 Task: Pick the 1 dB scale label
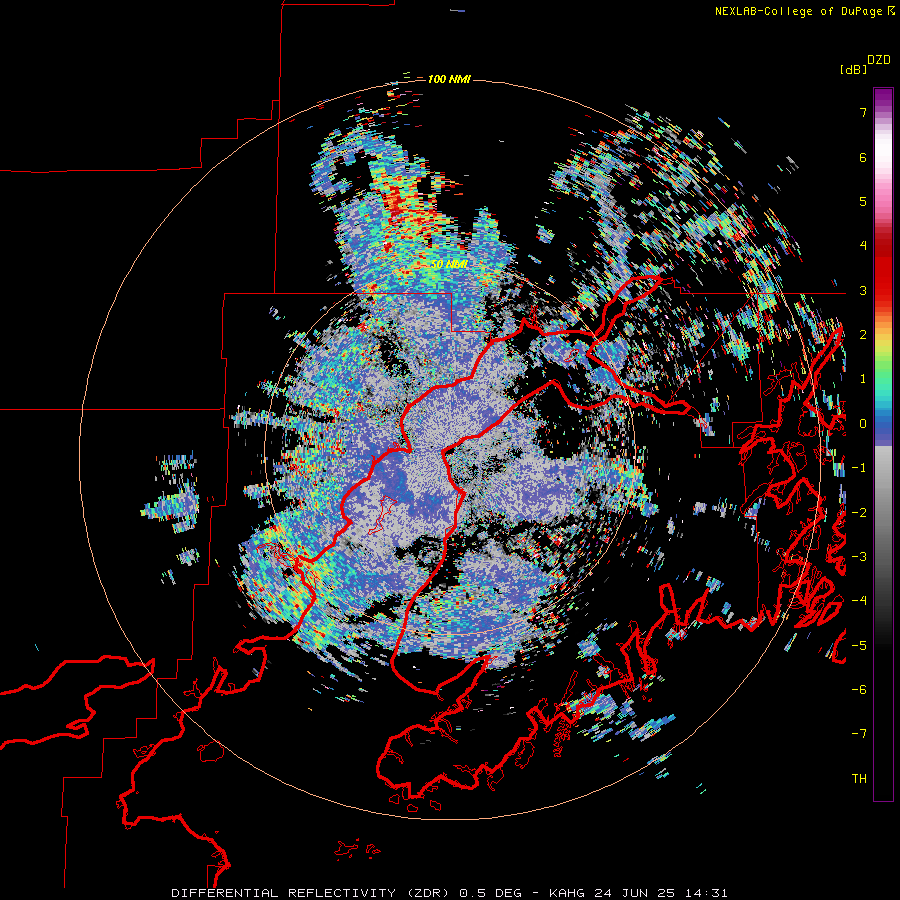coord(863,379)
